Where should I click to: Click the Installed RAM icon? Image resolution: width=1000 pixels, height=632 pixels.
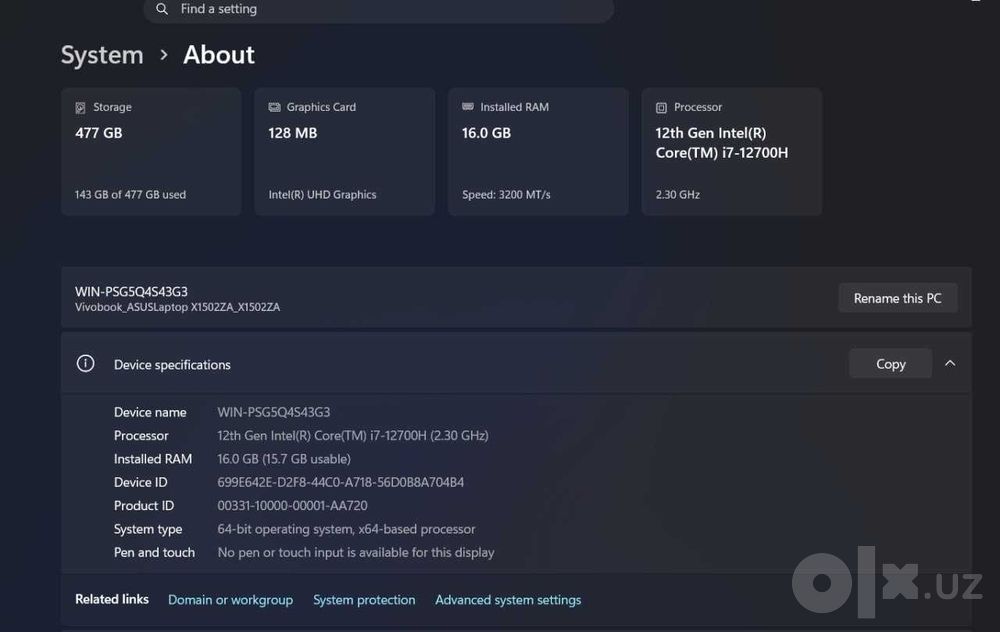click(x=468, y=107)
